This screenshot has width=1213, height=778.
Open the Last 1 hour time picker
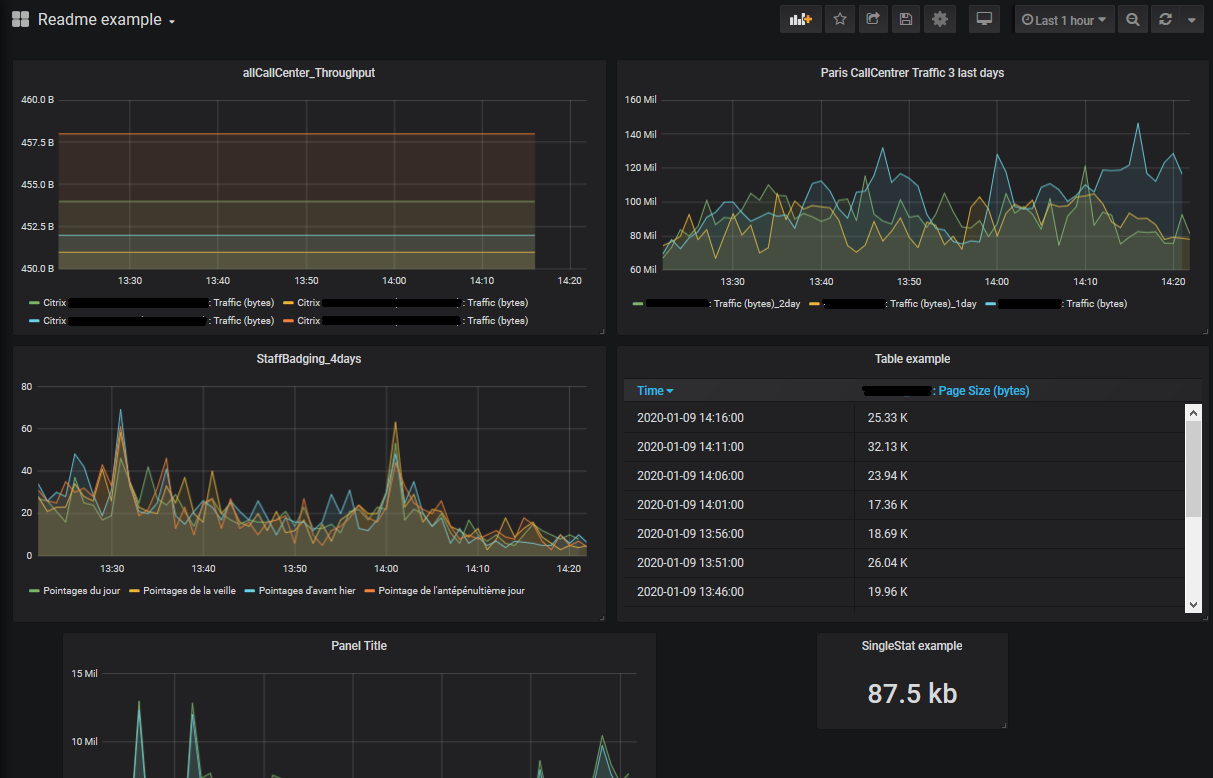tap(1064, 19)
